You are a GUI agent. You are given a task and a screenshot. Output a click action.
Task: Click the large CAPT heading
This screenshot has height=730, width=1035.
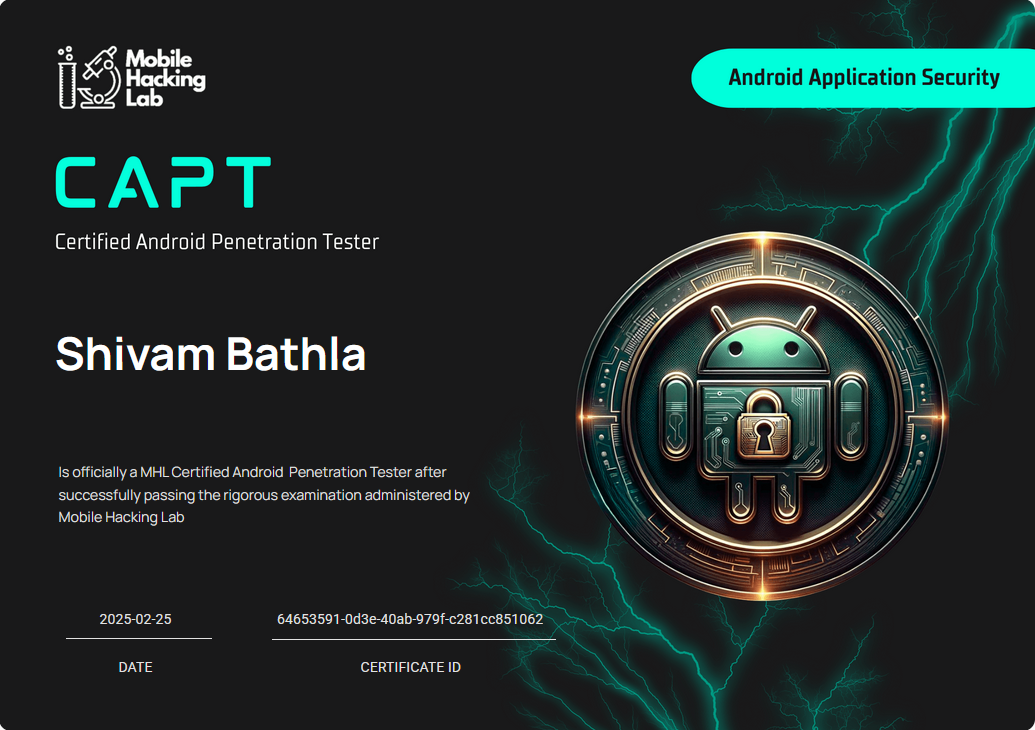coord(162,182)
